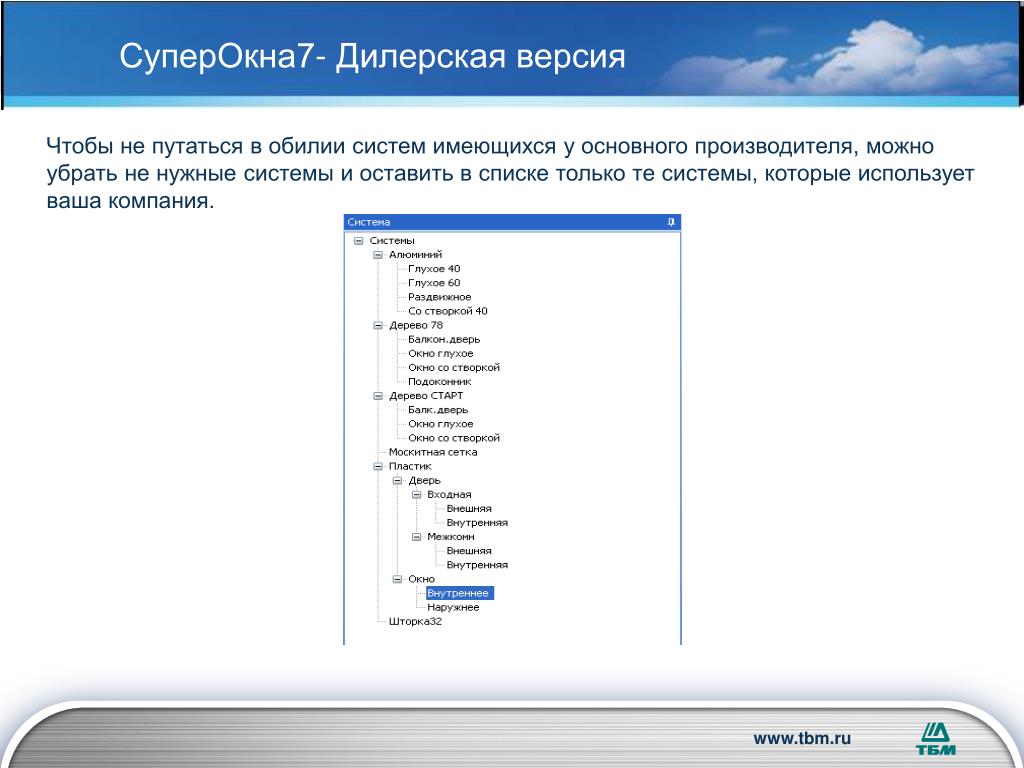Click the Пластик label
This screenshot has width=1024, height=768.
410,466
